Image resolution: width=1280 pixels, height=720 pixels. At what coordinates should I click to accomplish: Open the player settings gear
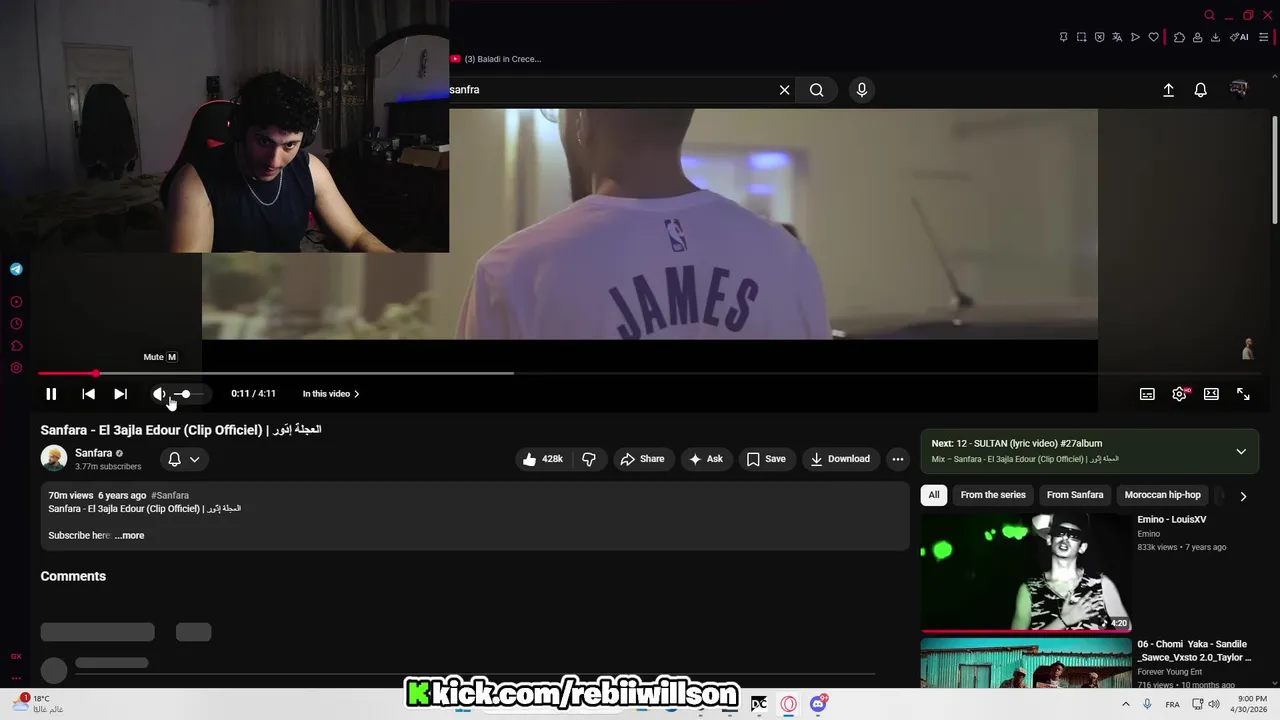point(1179,394)
